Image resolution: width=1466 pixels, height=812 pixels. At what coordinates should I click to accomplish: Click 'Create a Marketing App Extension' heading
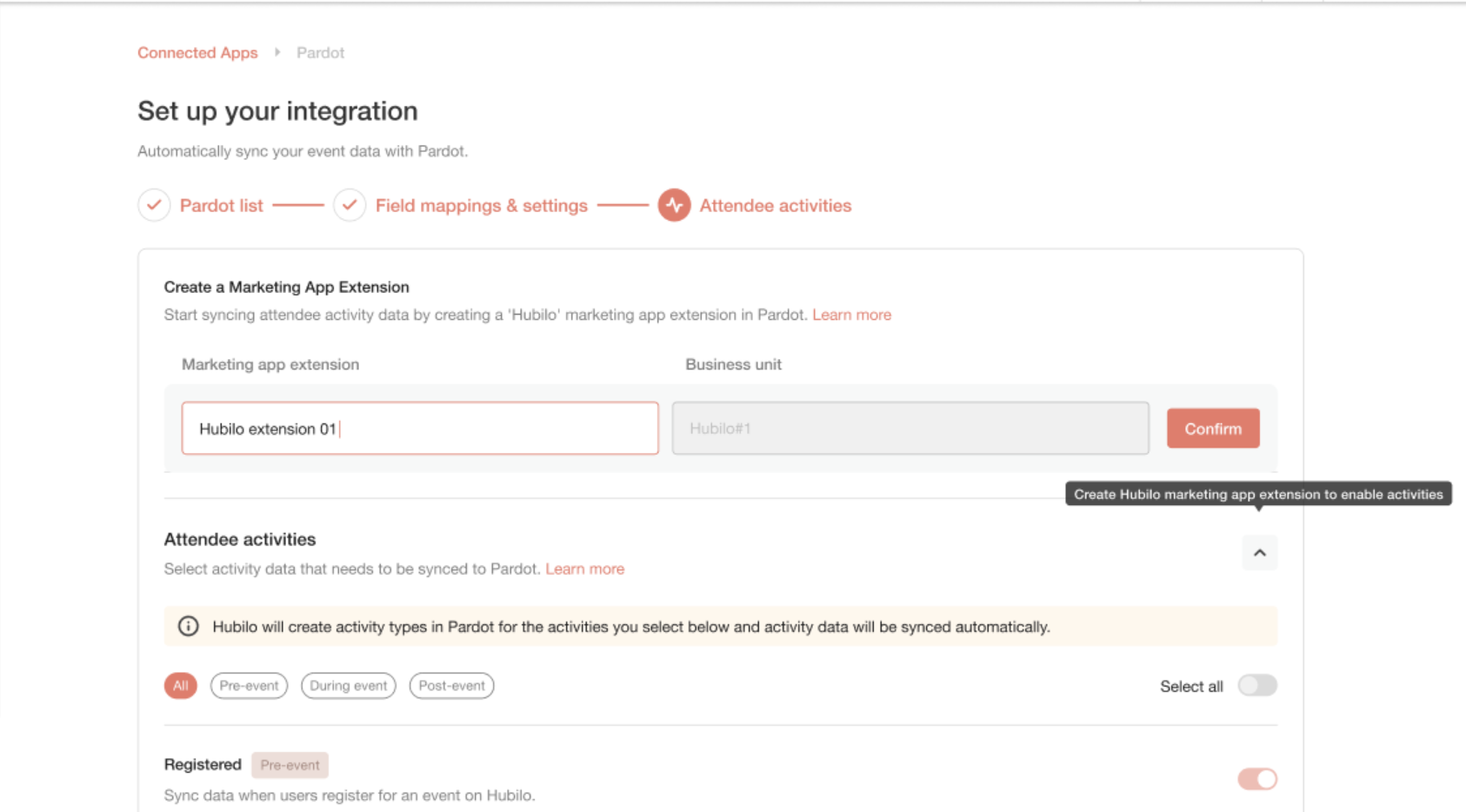(x=286, y=287)
